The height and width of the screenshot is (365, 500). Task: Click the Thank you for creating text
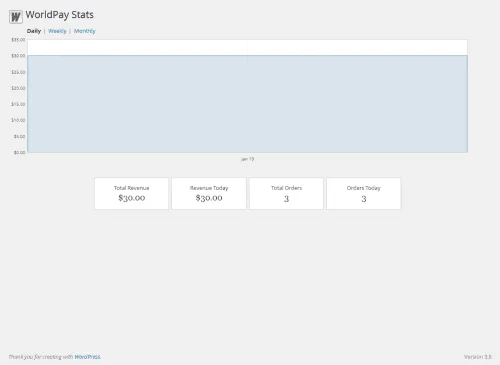coord(41,357)
